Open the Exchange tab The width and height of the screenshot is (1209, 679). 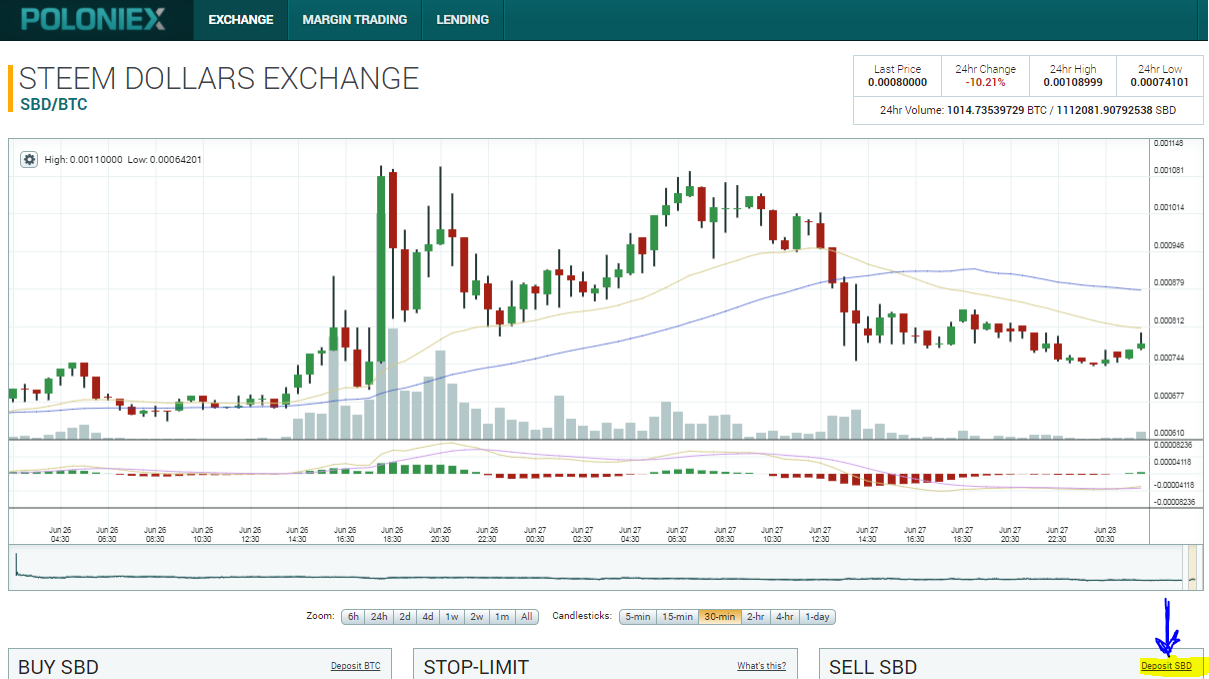pos(240,20)
